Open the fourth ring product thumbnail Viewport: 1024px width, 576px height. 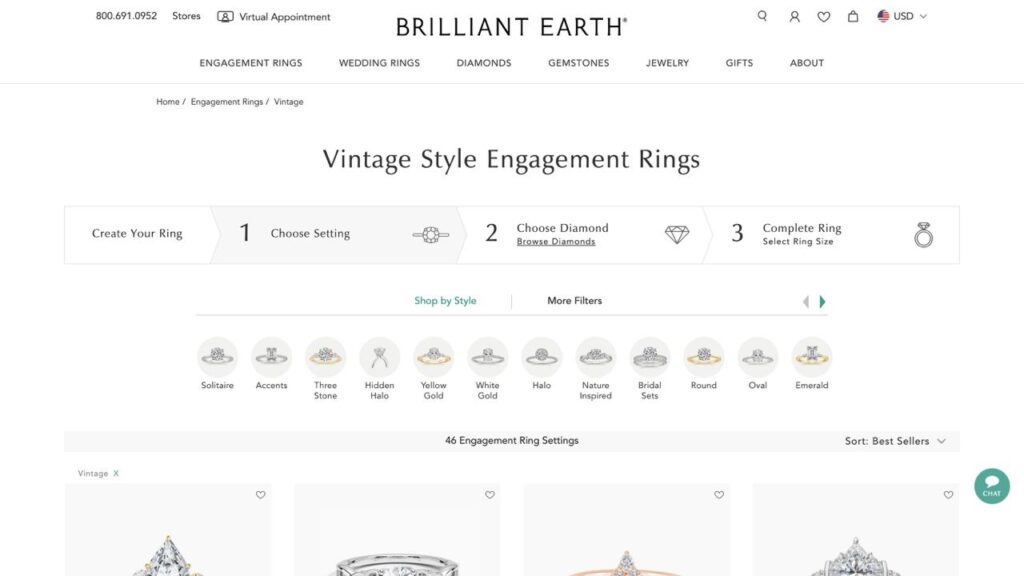[x=856, y=530]
